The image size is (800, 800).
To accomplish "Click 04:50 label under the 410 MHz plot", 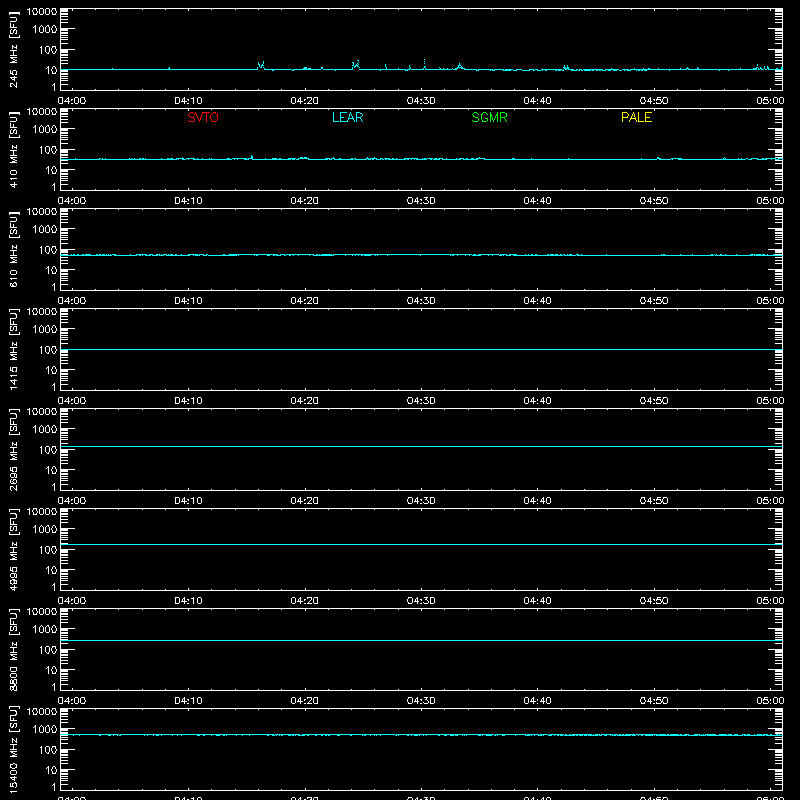I will click(x=654, y=201).
